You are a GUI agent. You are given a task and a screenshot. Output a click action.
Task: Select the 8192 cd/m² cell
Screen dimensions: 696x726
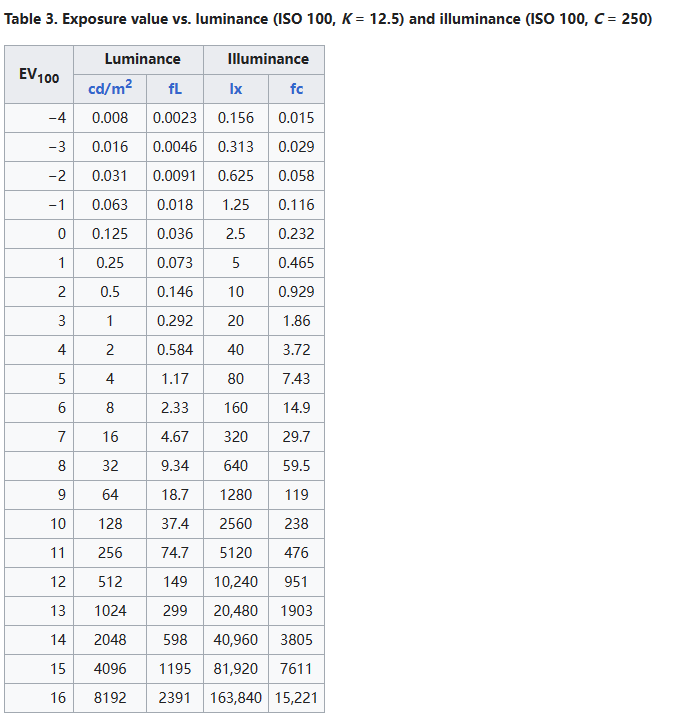(110, 698)
